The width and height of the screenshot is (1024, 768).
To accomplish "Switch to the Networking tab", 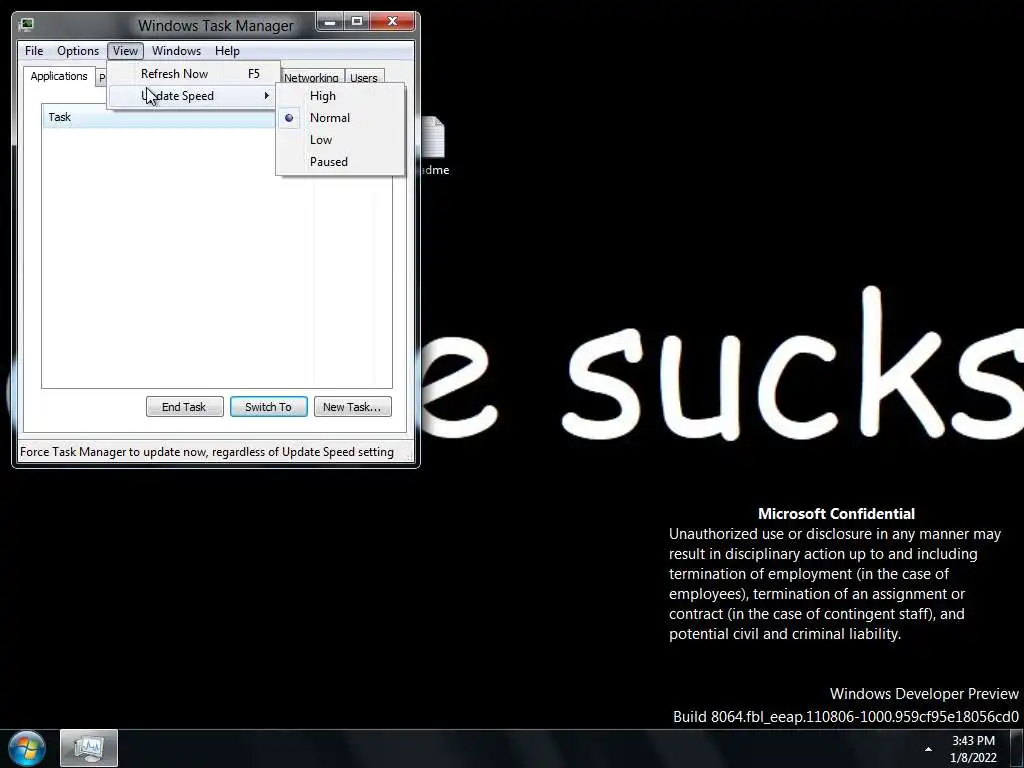I will 312,77.
